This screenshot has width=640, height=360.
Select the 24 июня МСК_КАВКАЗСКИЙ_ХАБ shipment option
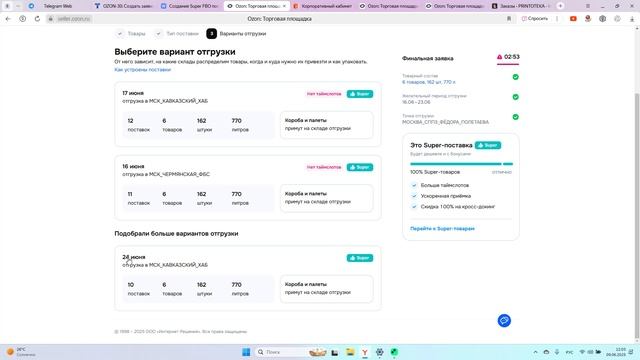point(247,278)
